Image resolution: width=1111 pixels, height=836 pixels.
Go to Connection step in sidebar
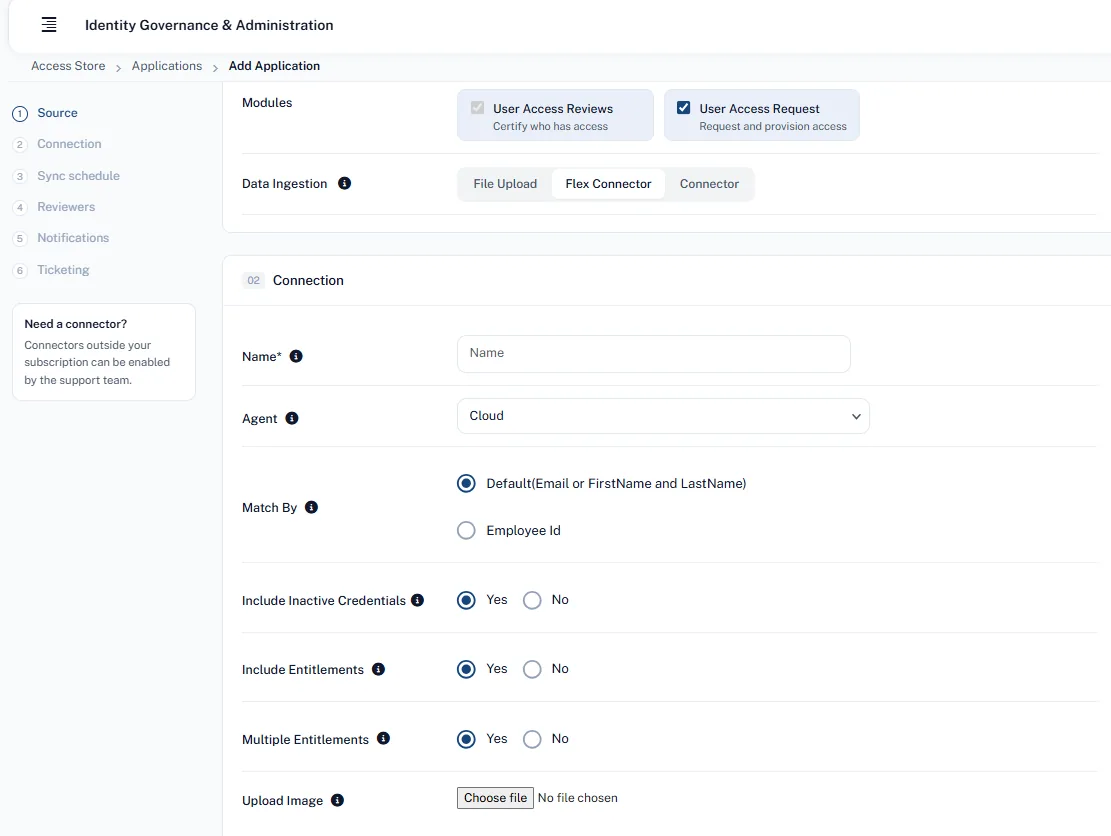click(x=69, y=144)
